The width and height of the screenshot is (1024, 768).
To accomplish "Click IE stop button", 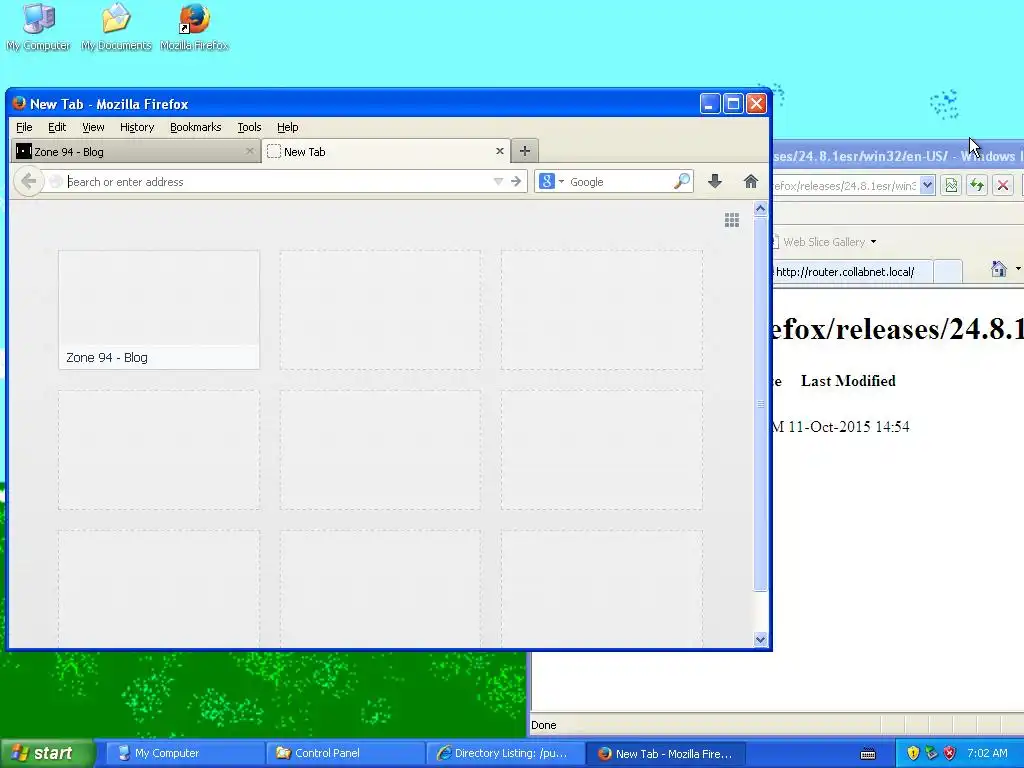I will point(1003,185).
